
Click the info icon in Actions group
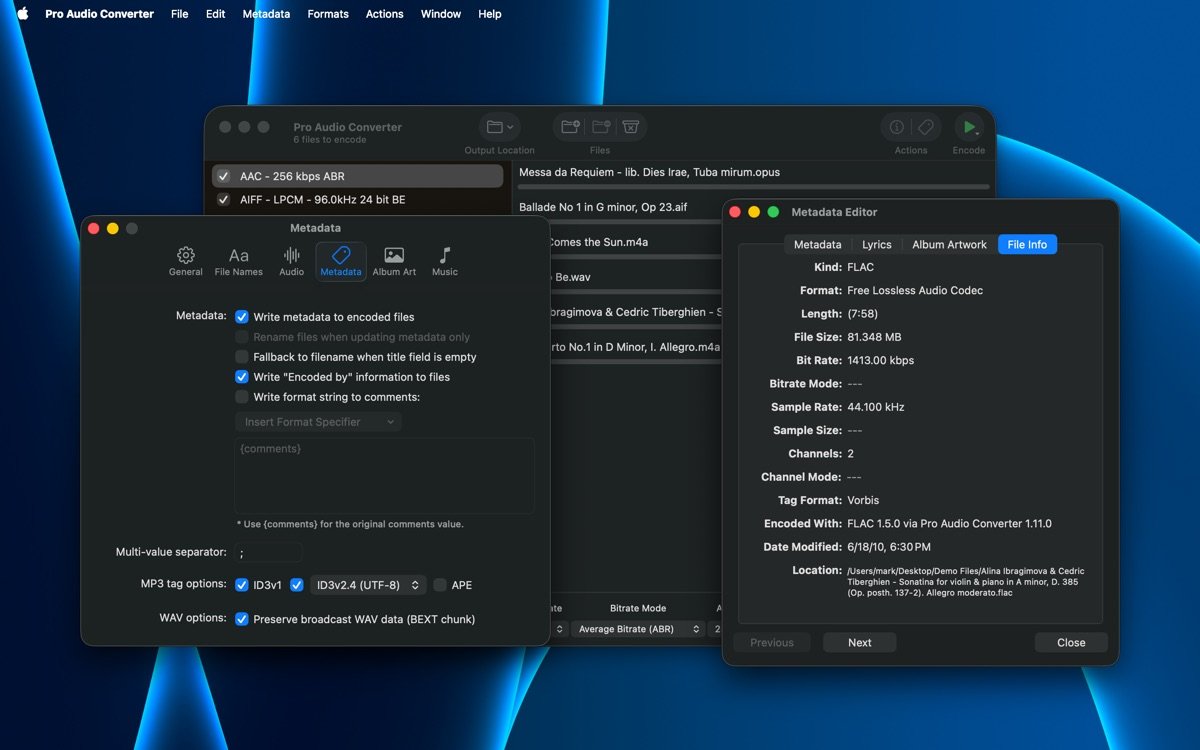pyautogui.click(x=897, y=127)
